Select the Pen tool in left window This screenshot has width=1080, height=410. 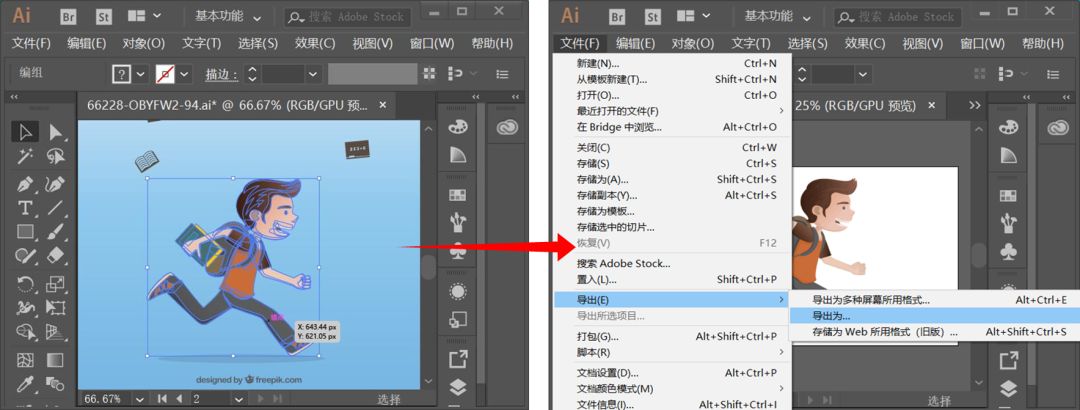(x=25, y=185)
